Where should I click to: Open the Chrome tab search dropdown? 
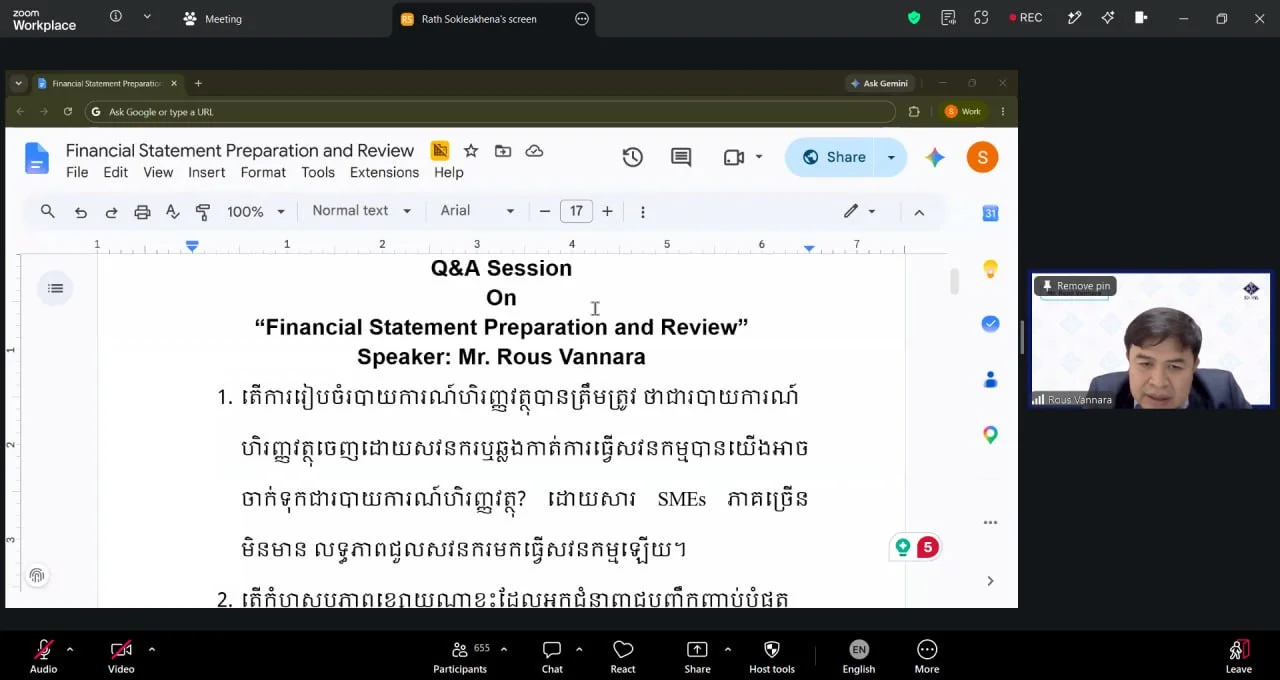(18, 83)
